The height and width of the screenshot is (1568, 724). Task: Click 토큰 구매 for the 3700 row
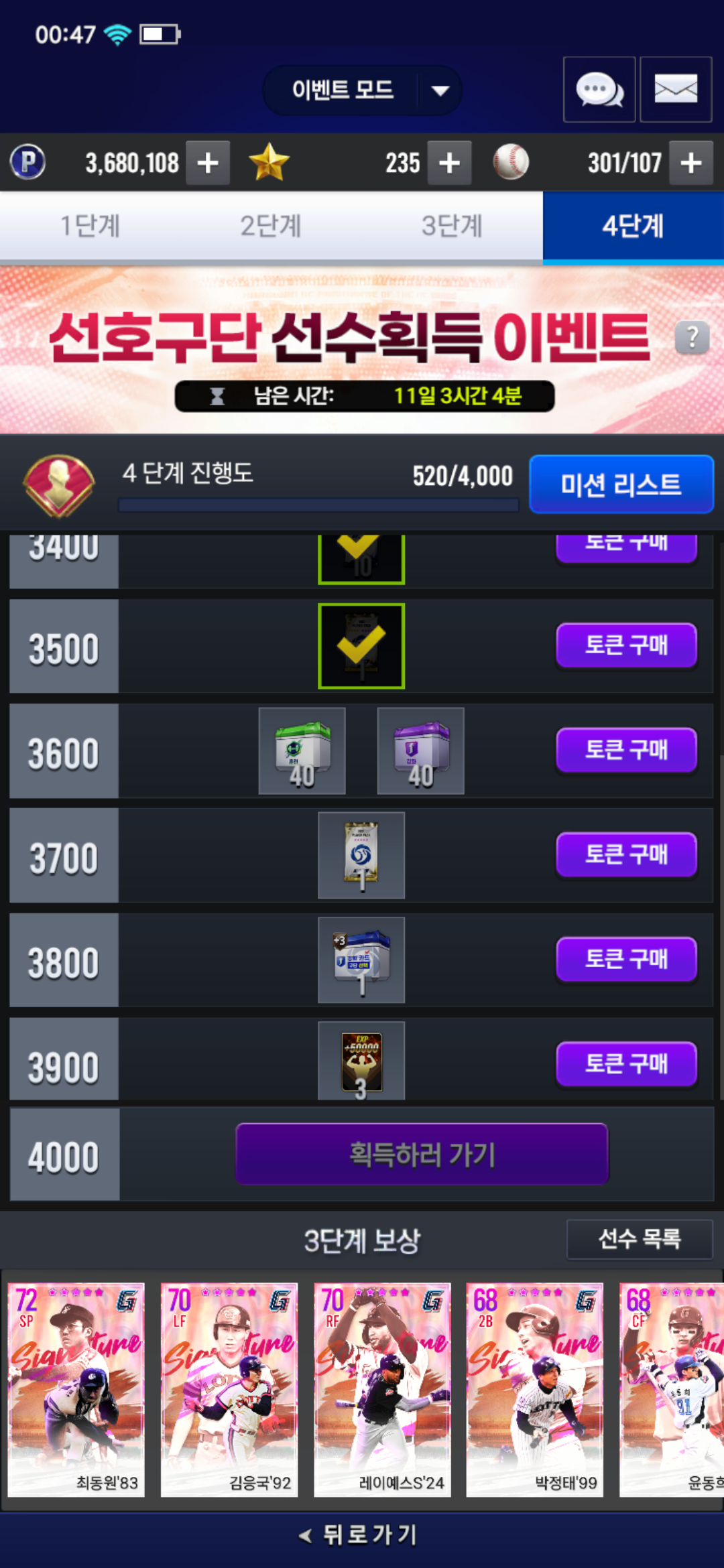pyautogui.click(x=627, y=854)
